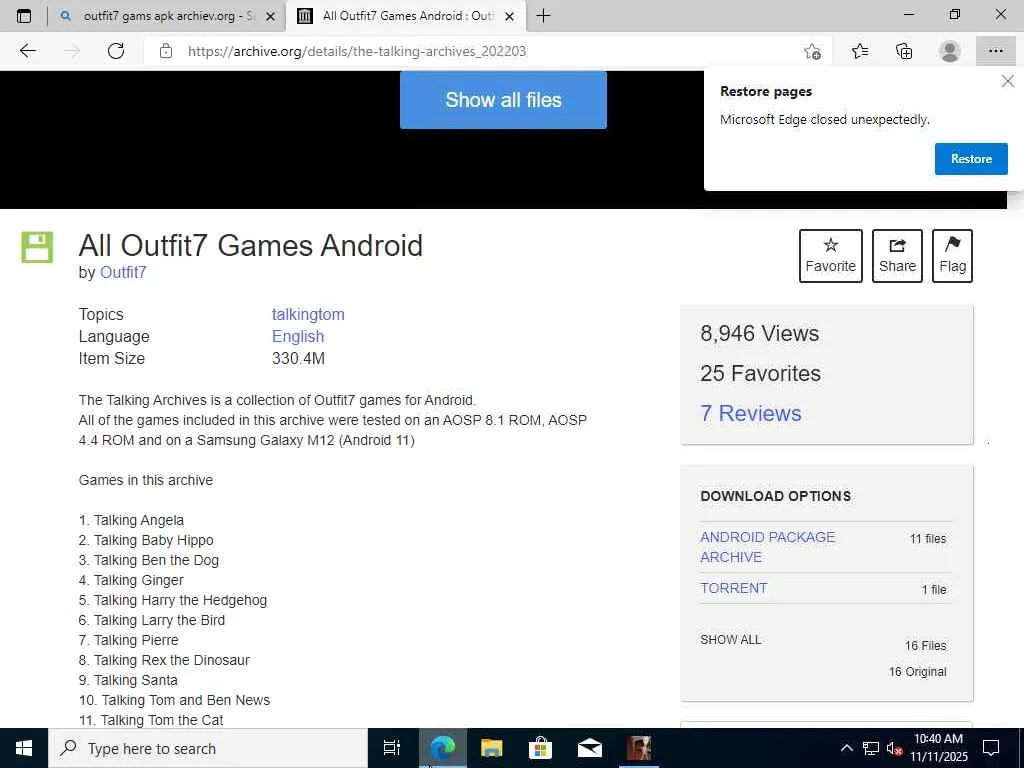The height and width of the screenshot is (768, 1024).
Task: Expand ANDROID PACKAGE ARCHIVE download option
Action: (767, 547)
